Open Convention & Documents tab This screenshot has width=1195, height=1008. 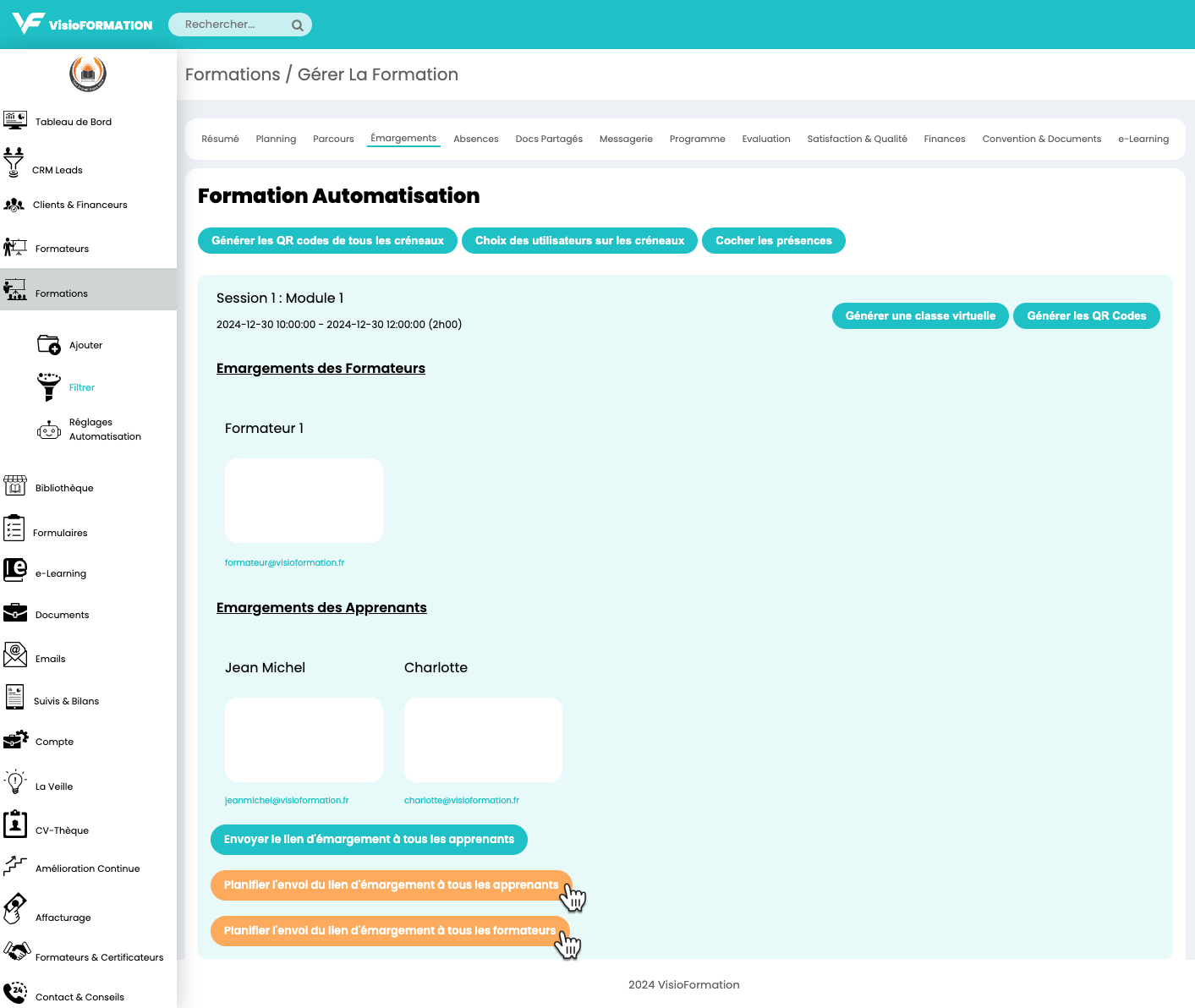pos(1042,139)
